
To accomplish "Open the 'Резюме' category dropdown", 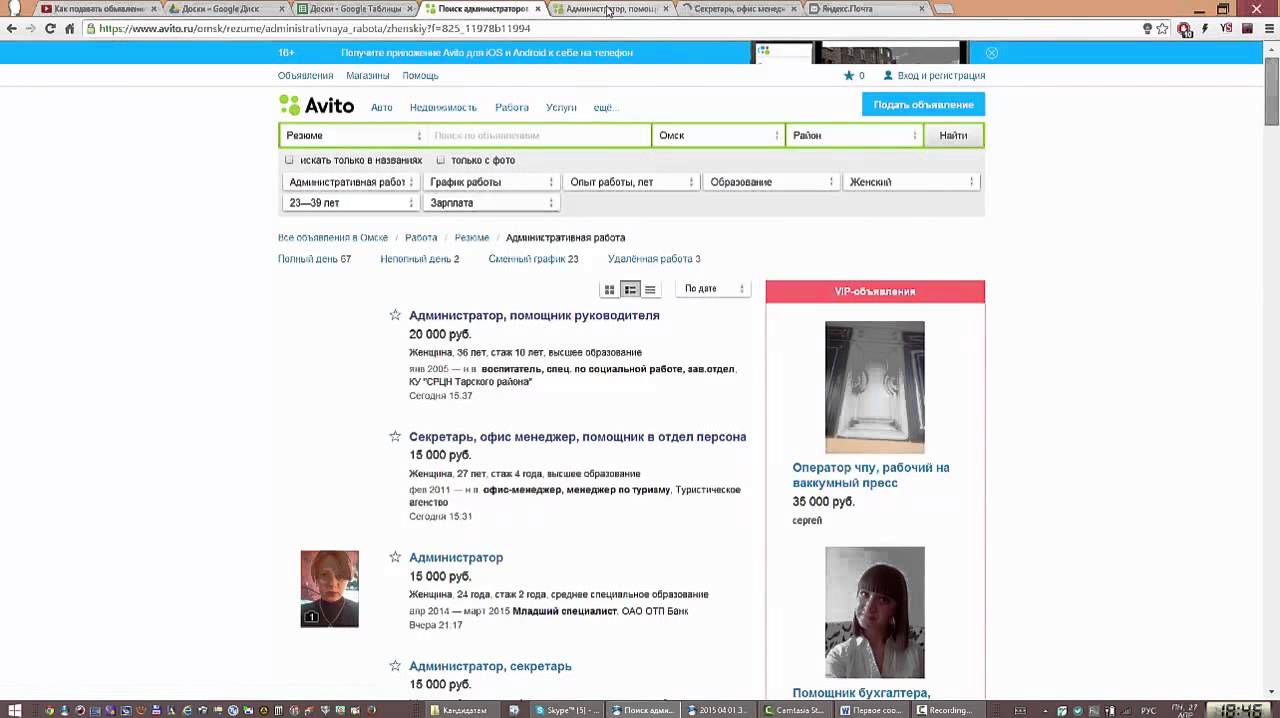I will [x=354, y=135].
